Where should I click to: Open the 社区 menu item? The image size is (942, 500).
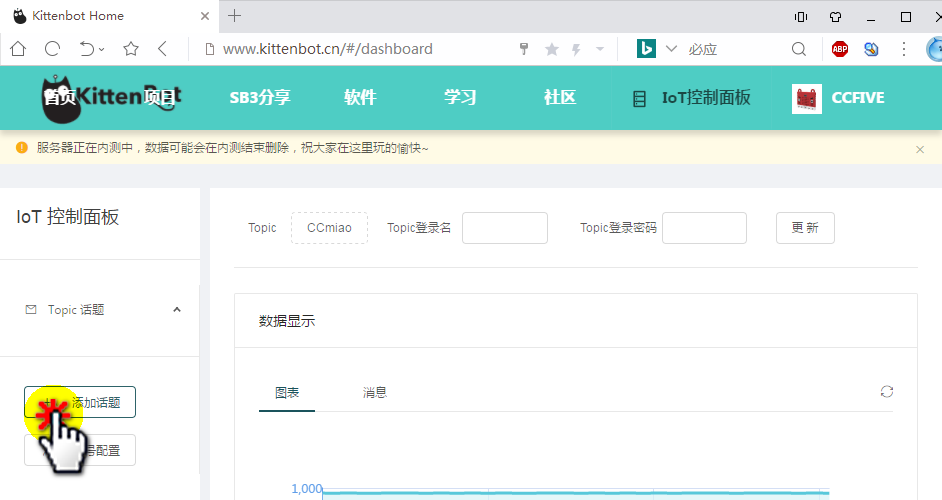coord(560,97)
